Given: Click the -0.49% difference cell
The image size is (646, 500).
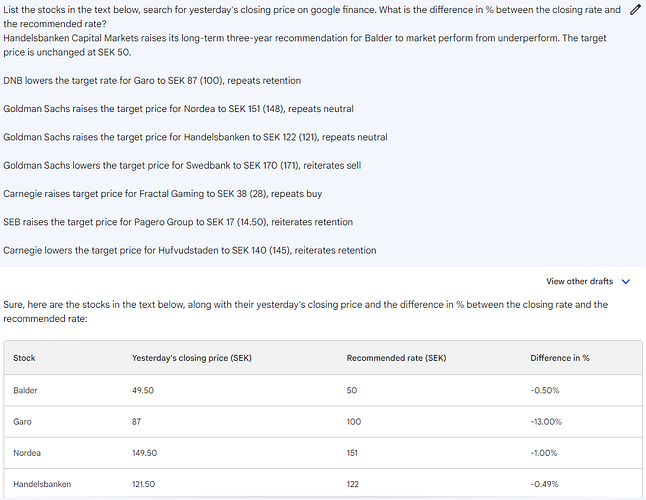Looking at the screenshot, I should [x=544, y=484].
